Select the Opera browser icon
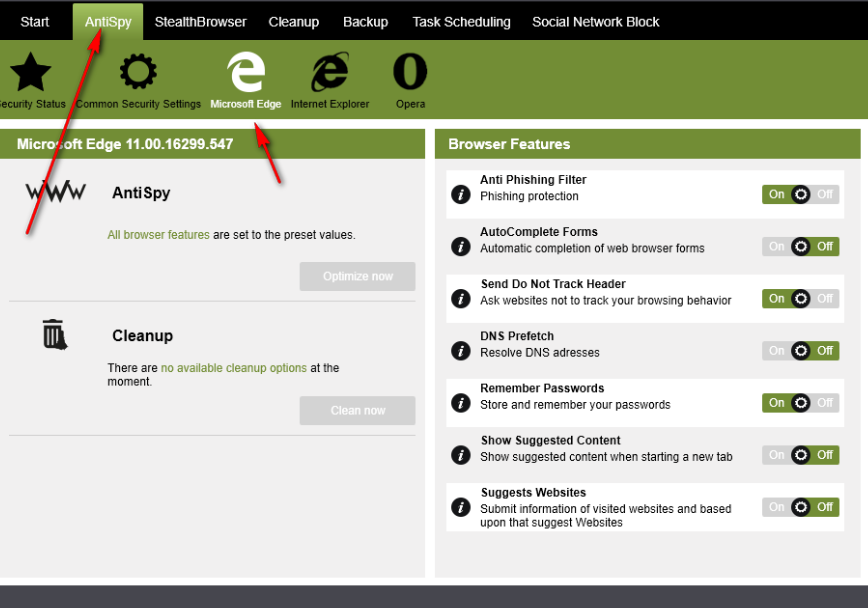This screenshot has width=868, height=608. pyautogui.click(x=410, y=71)
